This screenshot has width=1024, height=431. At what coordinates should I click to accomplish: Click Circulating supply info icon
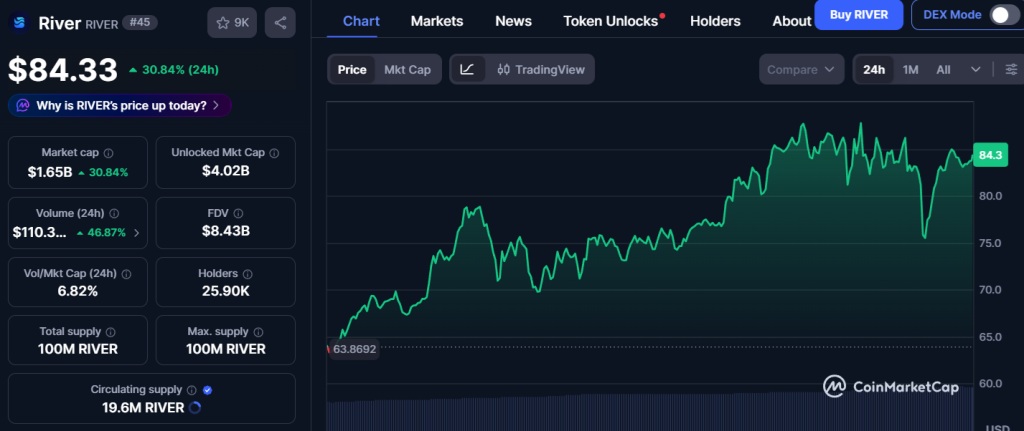(191, 390)
